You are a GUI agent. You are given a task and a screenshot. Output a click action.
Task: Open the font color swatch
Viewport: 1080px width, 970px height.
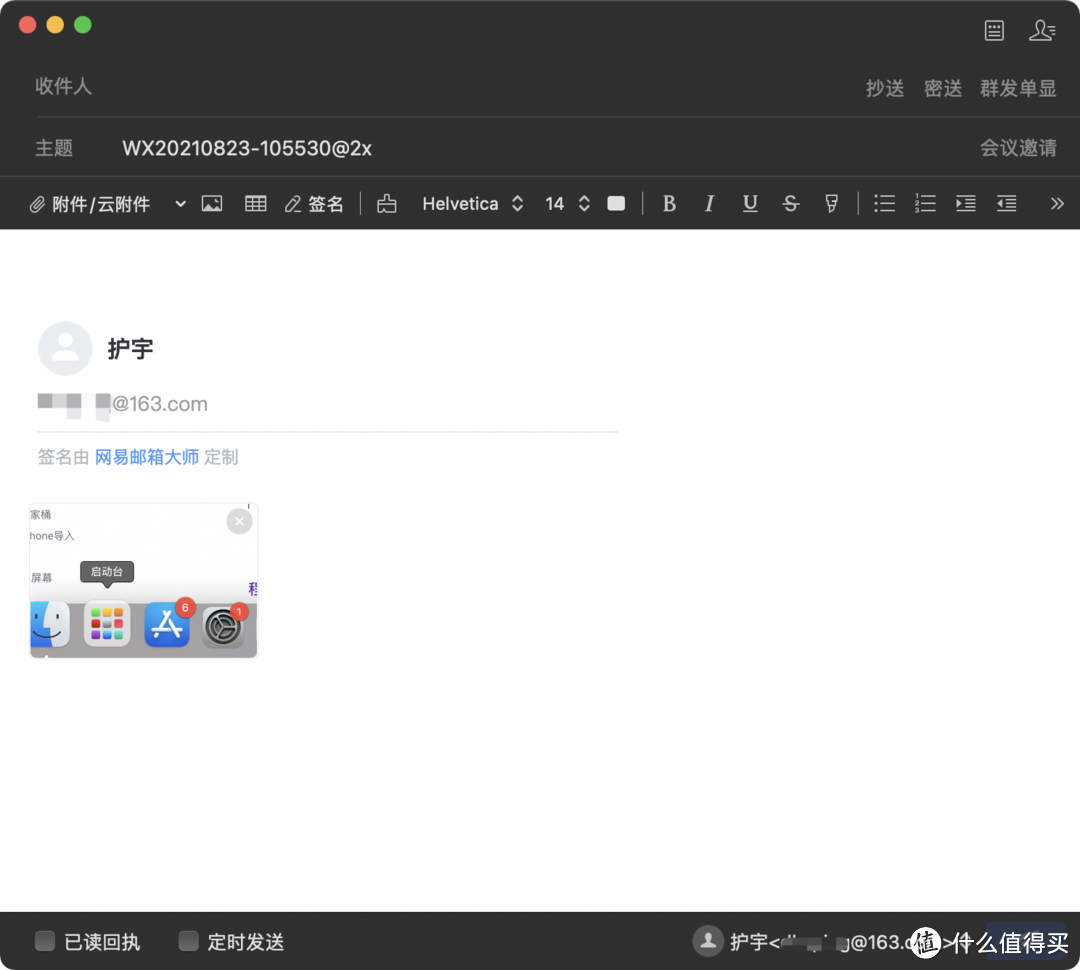(x=616, y=203)
